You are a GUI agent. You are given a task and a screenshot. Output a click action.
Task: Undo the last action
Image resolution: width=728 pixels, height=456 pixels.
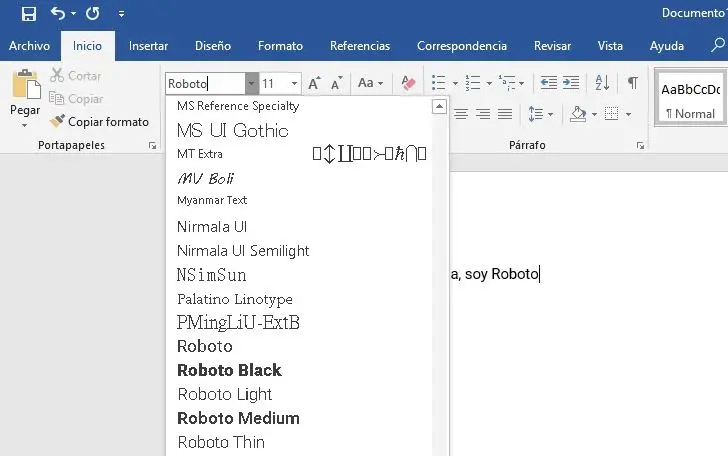[58, 13]
